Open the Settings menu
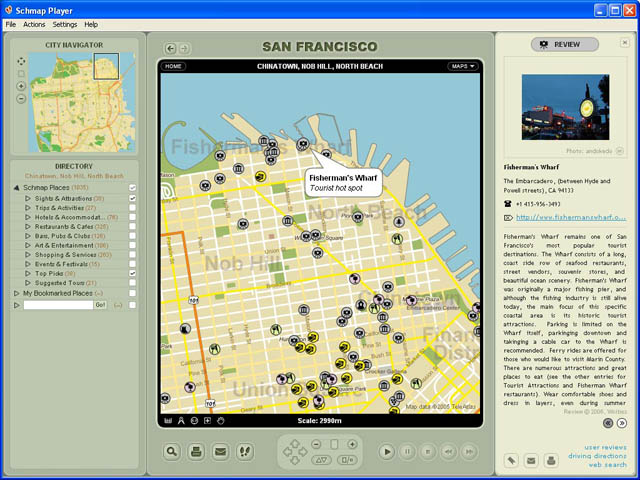 coord(64,24)
